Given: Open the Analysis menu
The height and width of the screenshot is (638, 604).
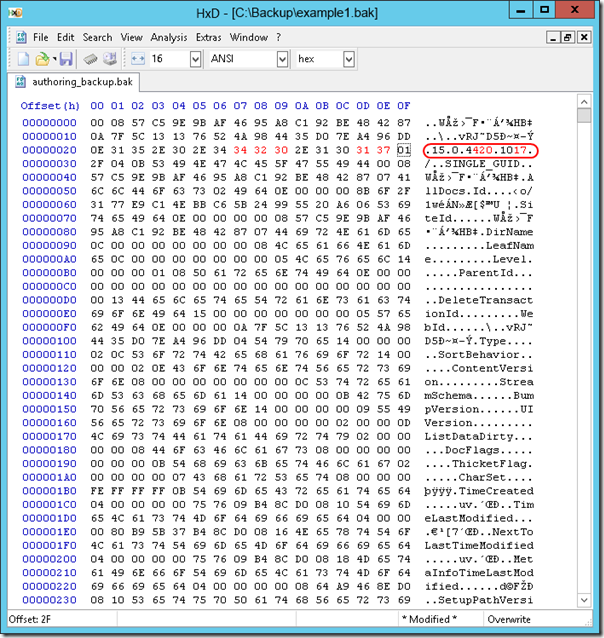Looking at the screenshot, I should point(169,37).
